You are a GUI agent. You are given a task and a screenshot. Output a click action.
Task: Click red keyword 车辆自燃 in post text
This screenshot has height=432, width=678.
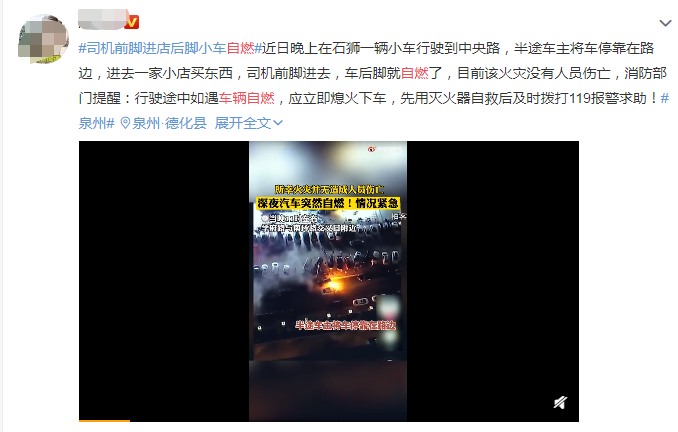(246, 98)
